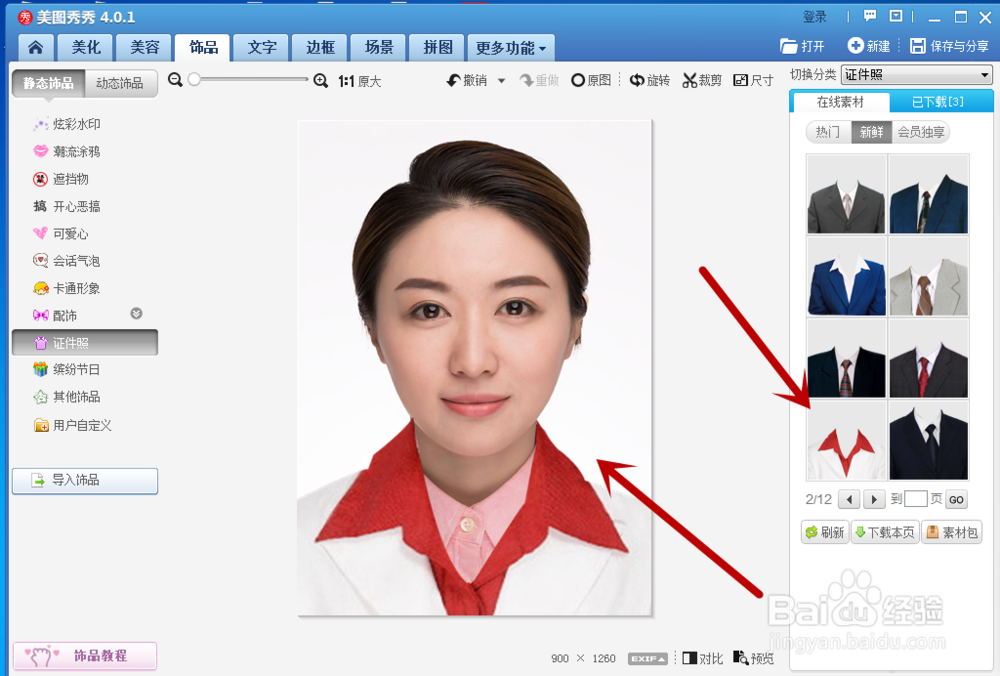
Task: Click the page number input field
Action: pos(916,499)
